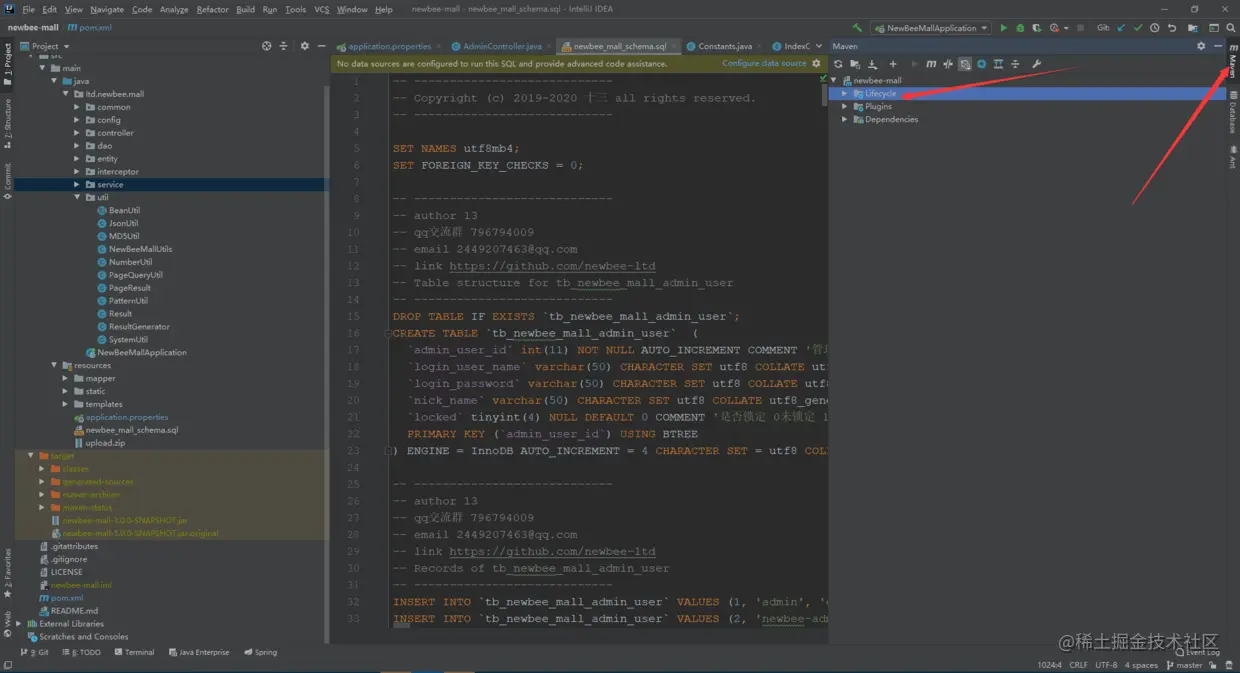Toggle Skip Tests mode in Maven
Viewport: 1240px width, 673px height.
[x=965, y=64]
